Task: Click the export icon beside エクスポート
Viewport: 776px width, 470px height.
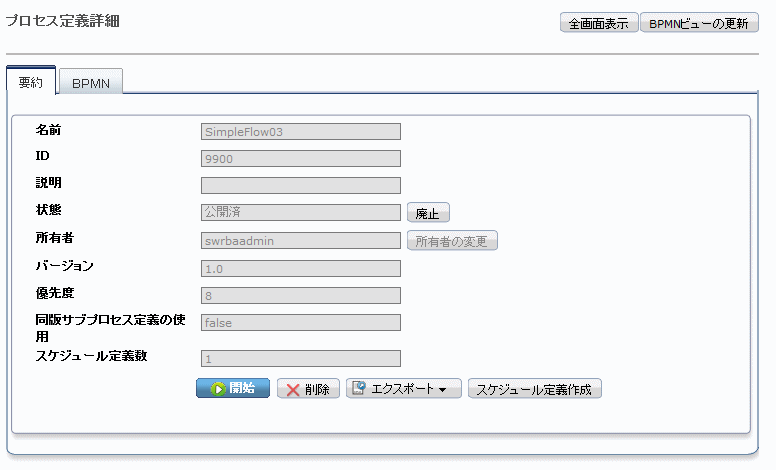Action: 359,389
